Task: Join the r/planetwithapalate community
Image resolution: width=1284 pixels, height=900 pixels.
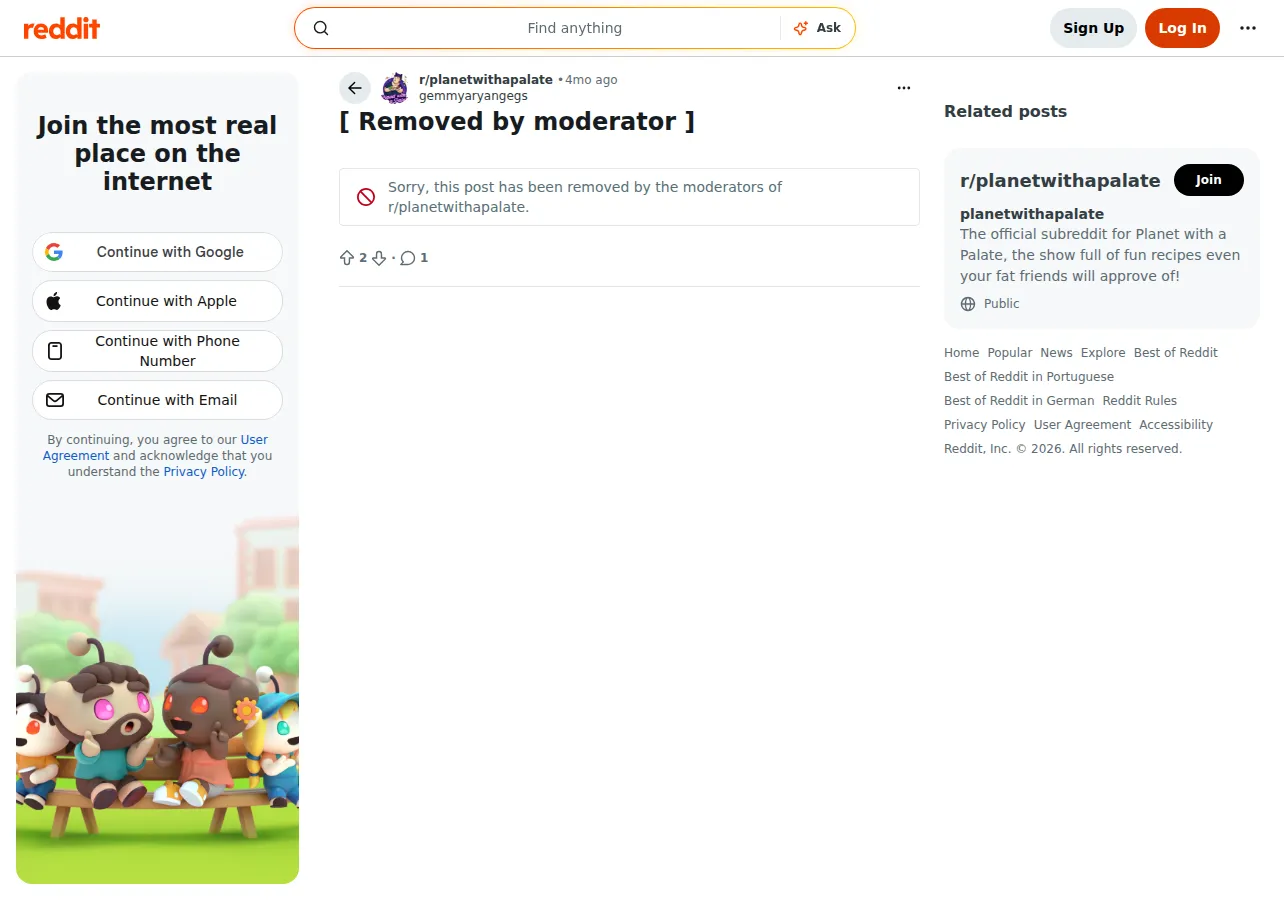Action: [1209, 180]
